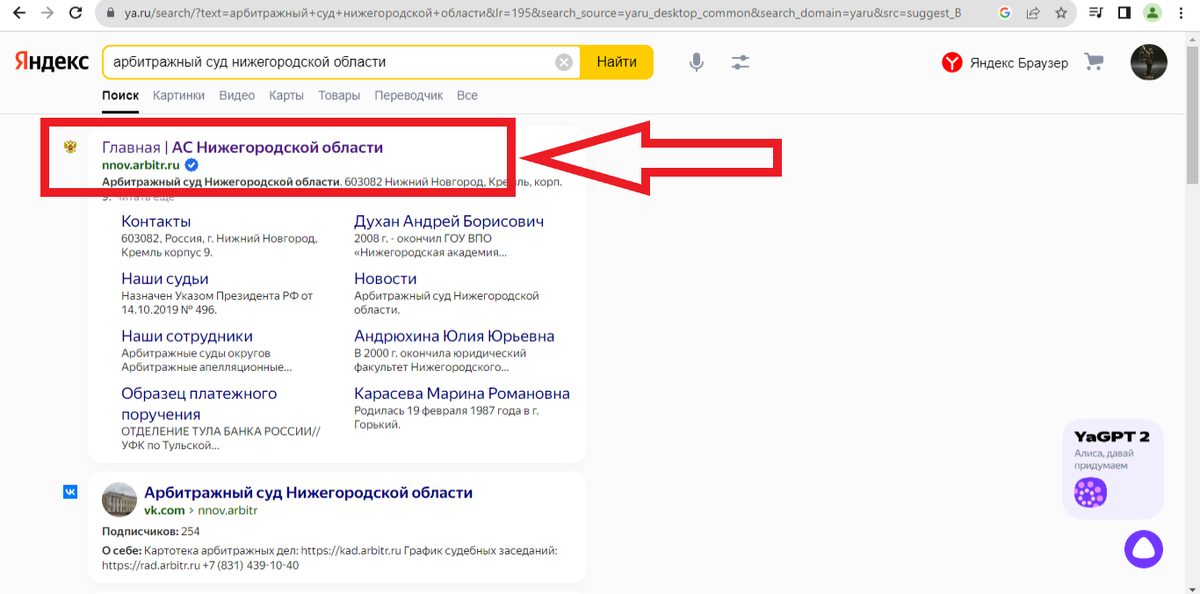Switch to the Картинки tab
1200x594 pixels.
tap(179, 96)
